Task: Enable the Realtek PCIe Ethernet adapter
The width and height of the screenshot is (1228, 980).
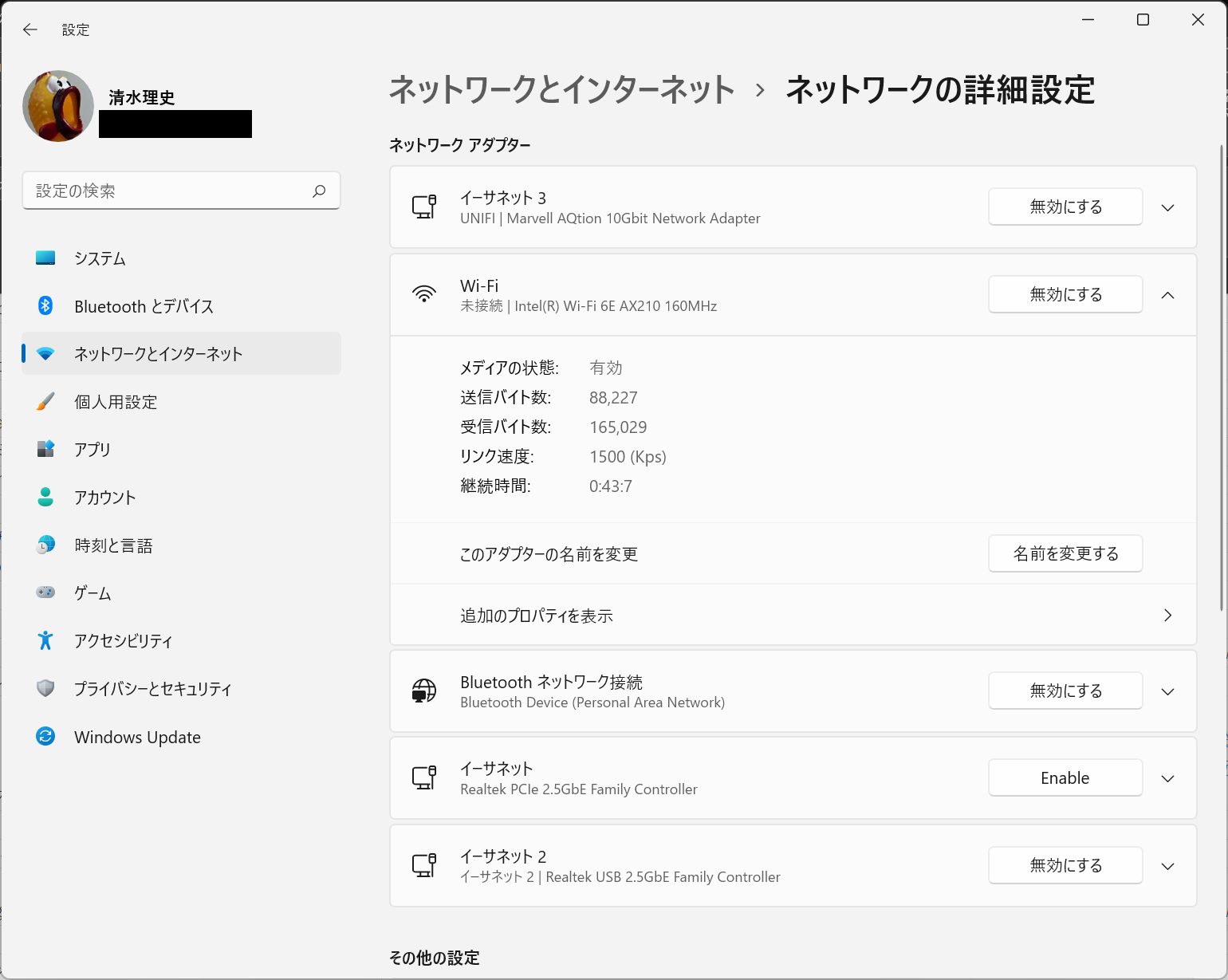Action: pos(1065,777)
